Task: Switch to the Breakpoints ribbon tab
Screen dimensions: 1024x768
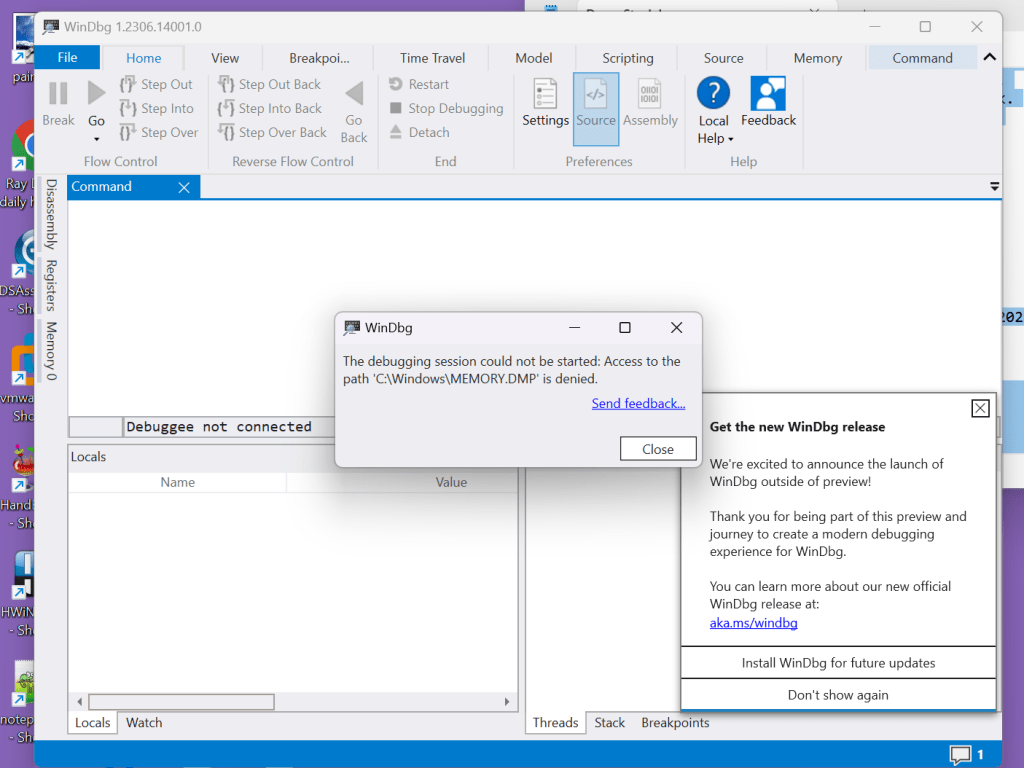Action: 319,58
